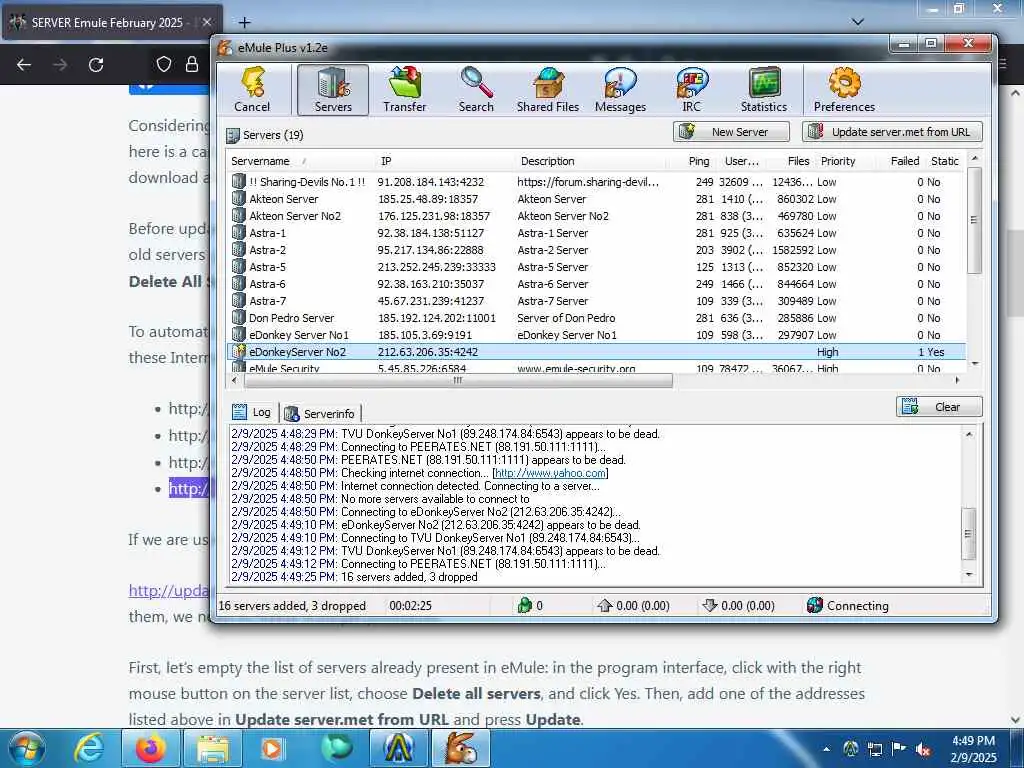Launch Internet Explorer from taskbar
The width and height of the screenshot is (1024, 768).
point(89,748)
